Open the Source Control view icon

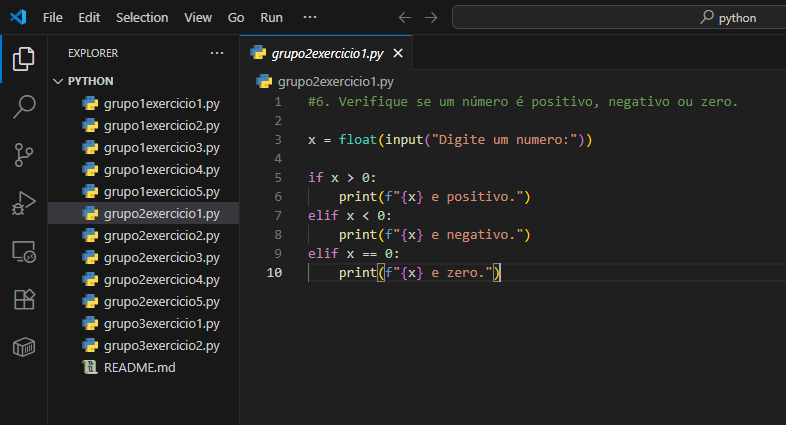(24, 155)
